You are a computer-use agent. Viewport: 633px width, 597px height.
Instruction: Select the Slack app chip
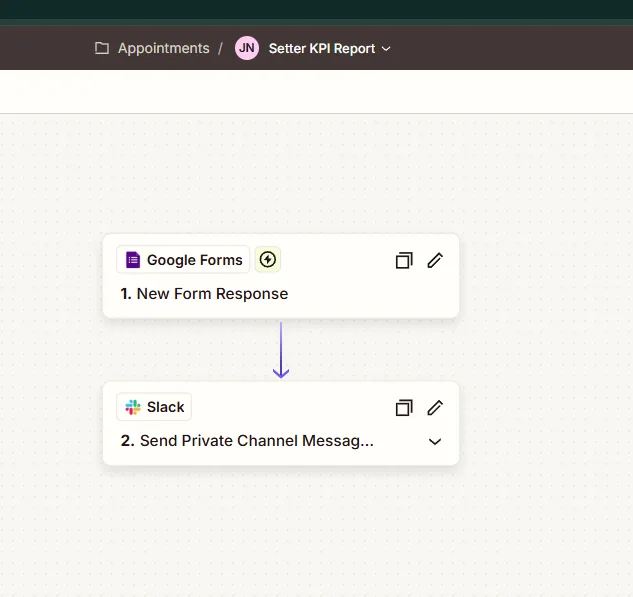(x=154, y=407)
